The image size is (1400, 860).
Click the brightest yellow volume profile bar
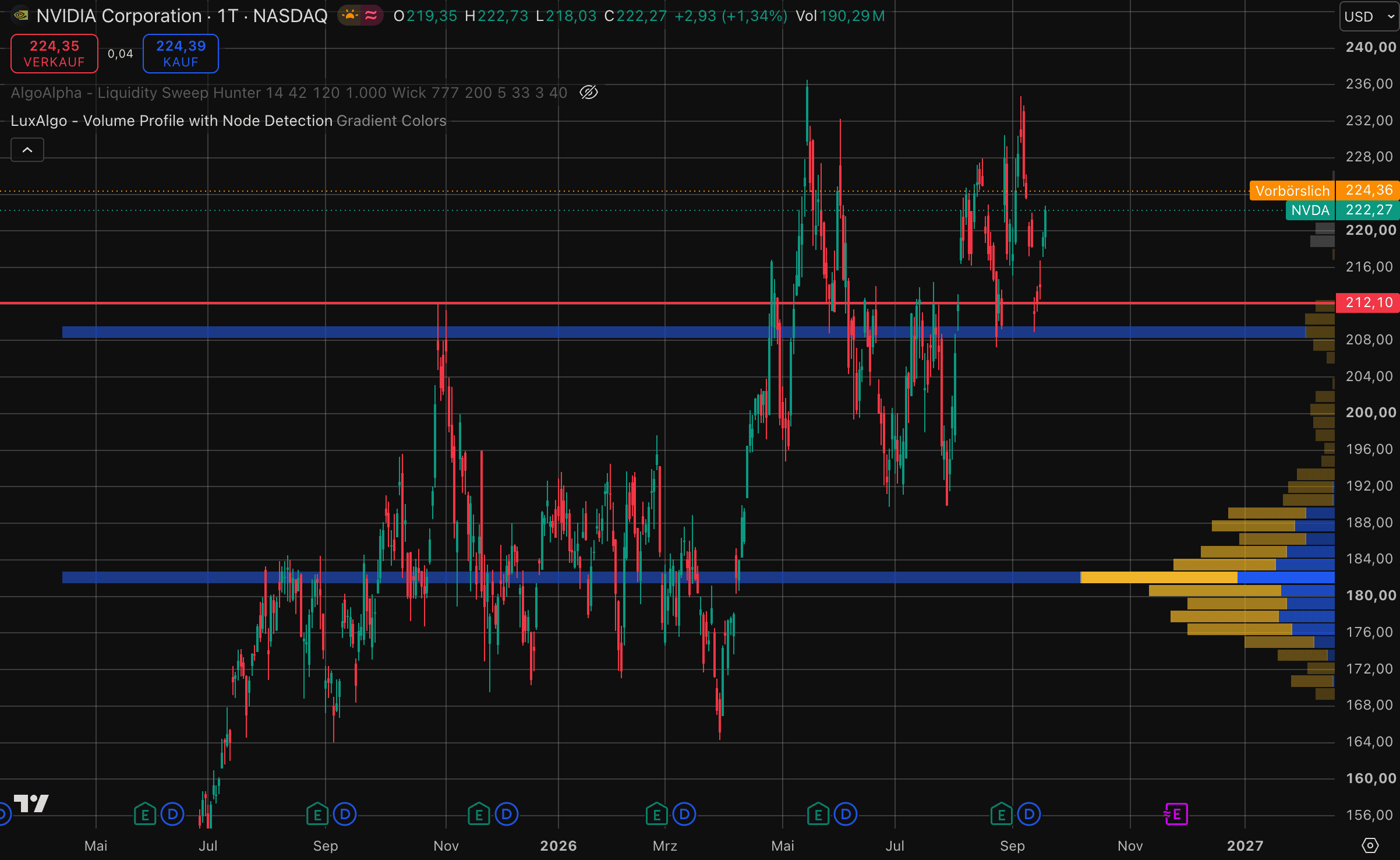(x=1159, y=577)
